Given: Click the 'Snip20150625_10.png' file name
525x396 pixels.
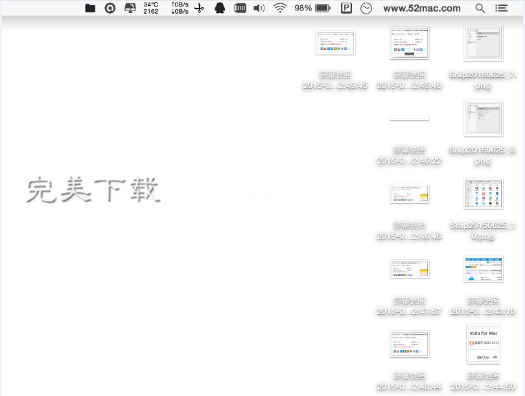Looking at the screenshot, I should 483,231.
